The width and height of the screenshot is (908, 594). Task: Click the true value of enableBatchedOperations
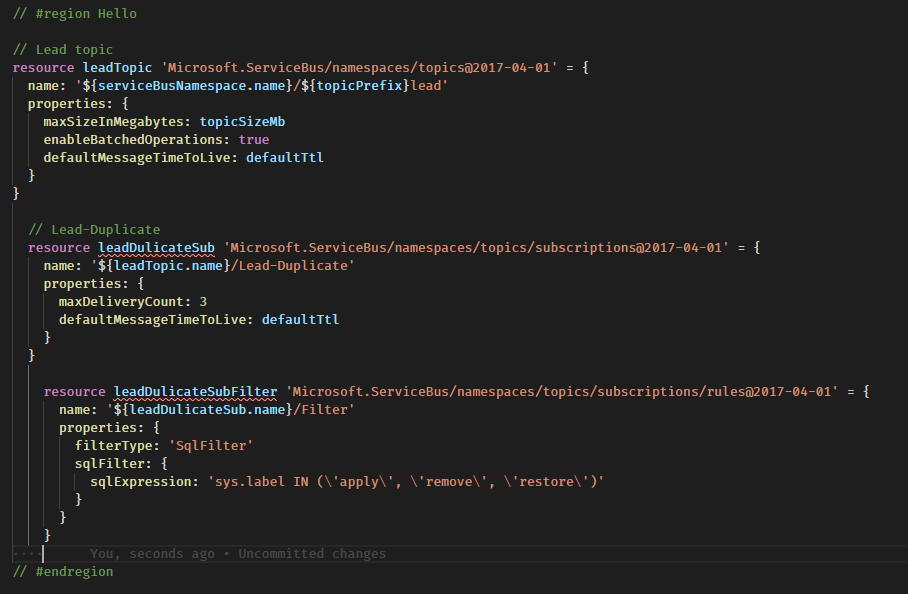[x=253, y=139]
